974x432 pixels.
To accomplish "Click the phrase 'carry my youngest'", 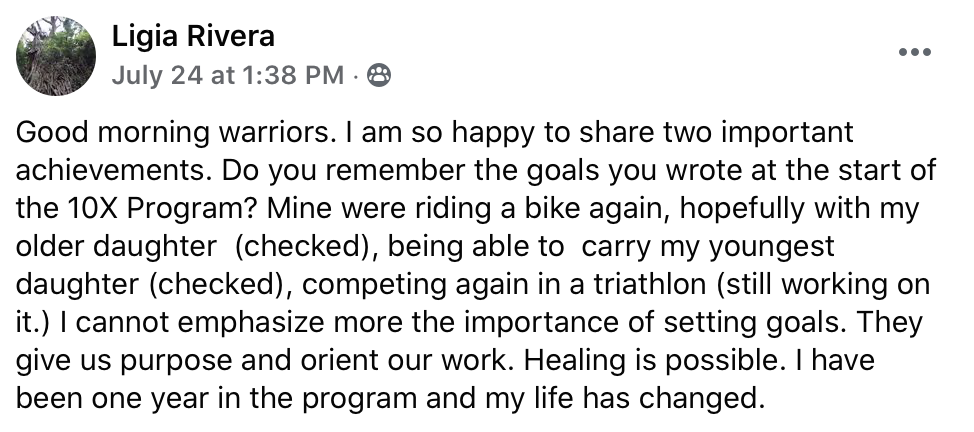I will 708,247.
